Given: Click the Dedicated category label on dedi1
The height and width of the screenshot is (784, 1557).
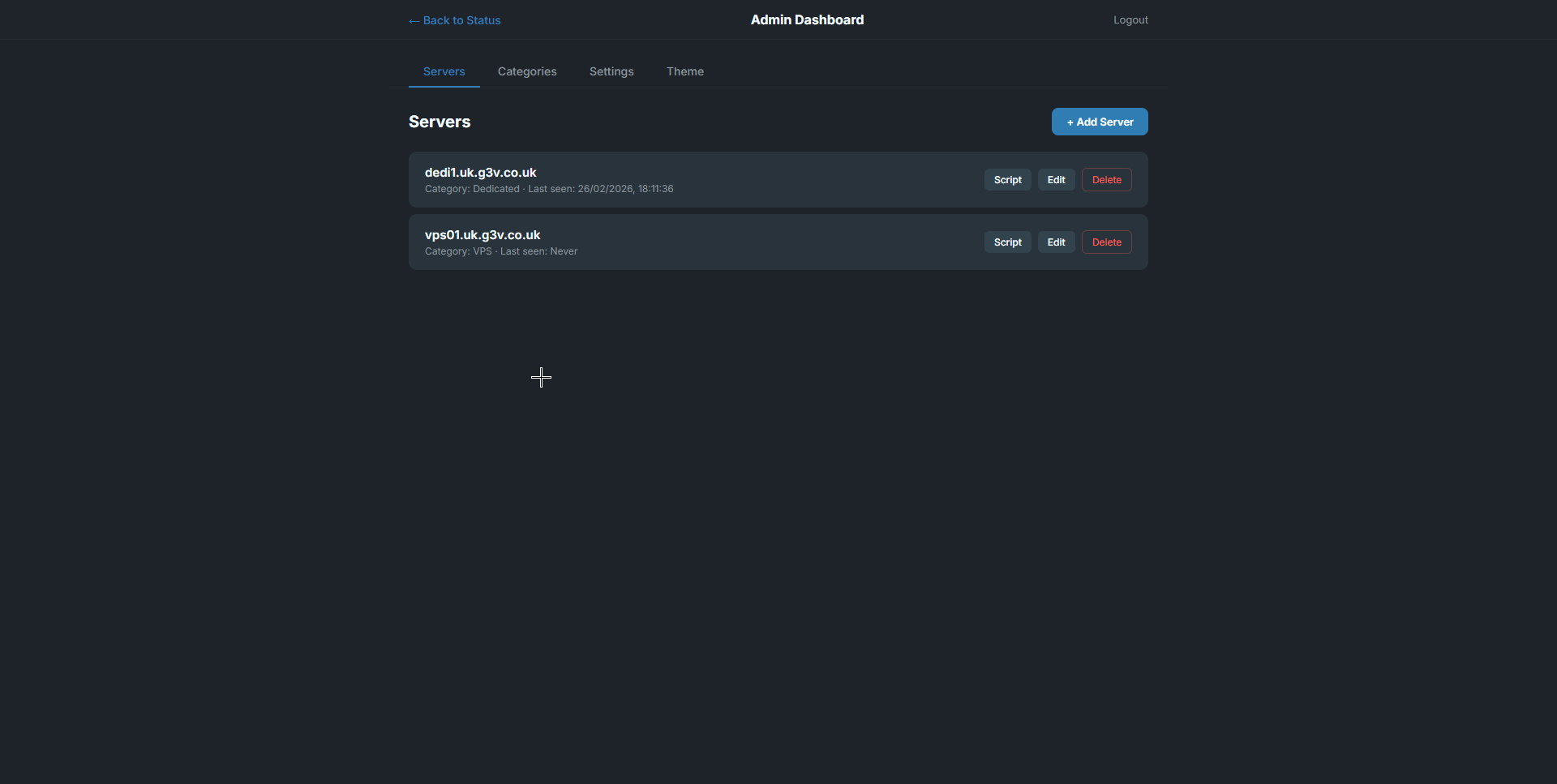Looking at the screenshot, I should (x=495, y=189).
